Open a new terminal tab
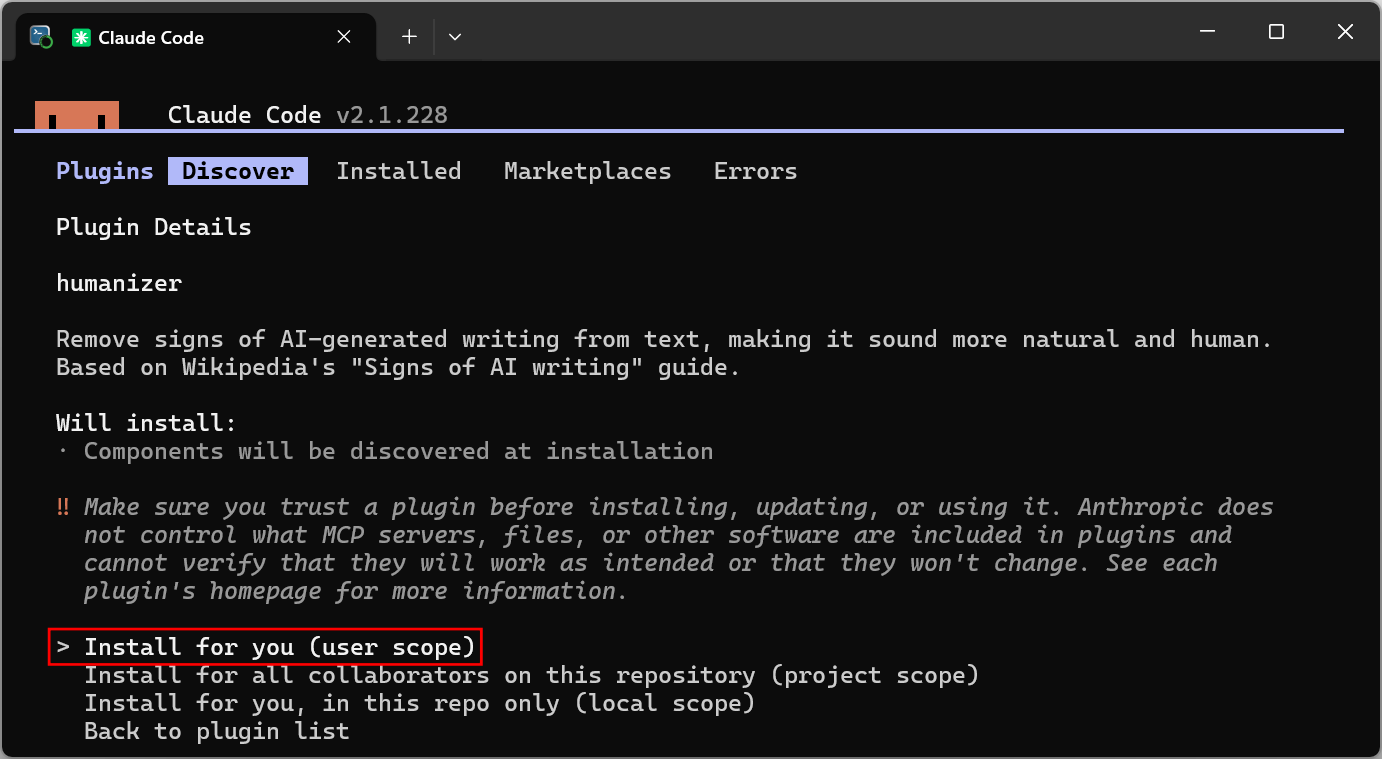 click(409, 37)
